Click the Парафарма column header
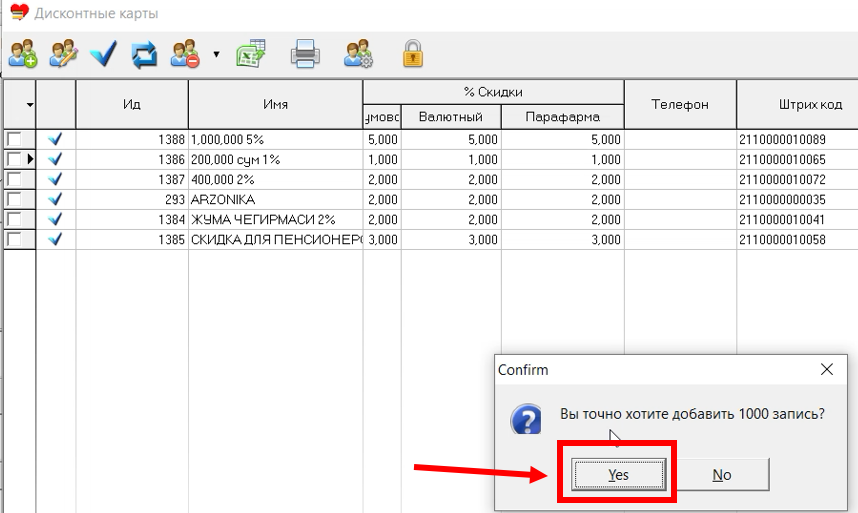 tap(563, 116)
